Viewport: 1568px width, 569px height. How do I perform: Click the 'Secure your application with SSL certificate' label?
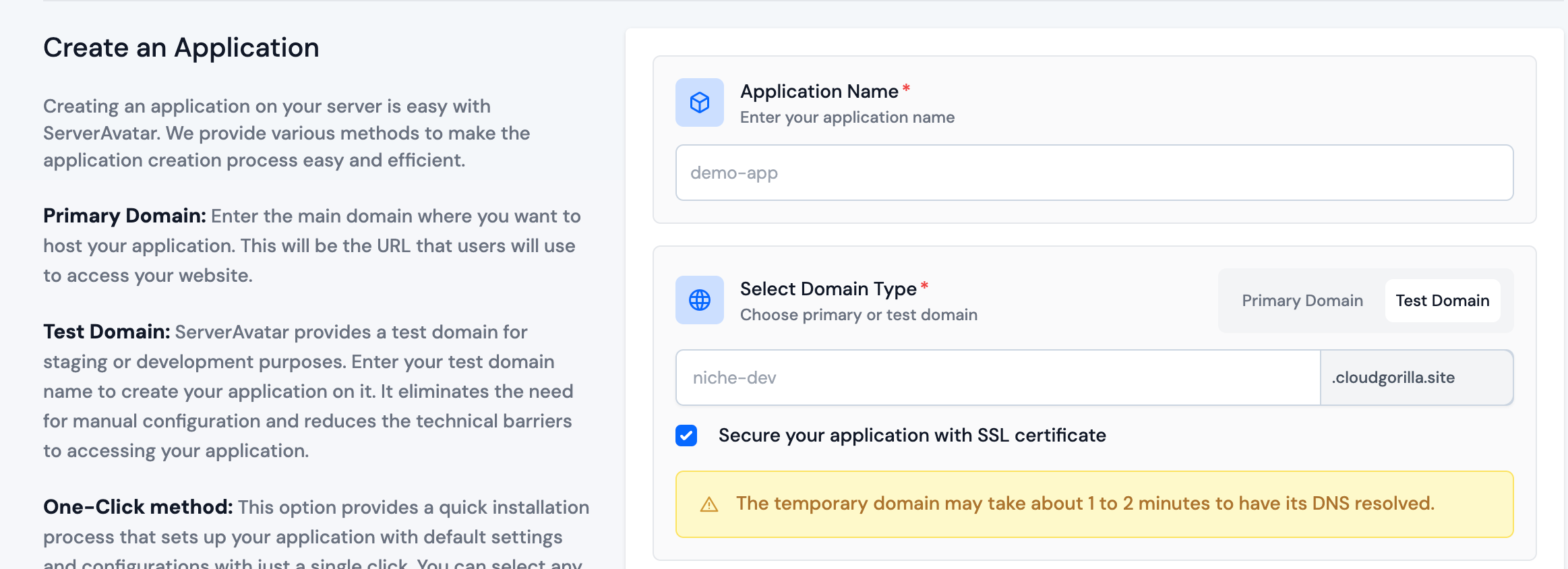point(912,436)
